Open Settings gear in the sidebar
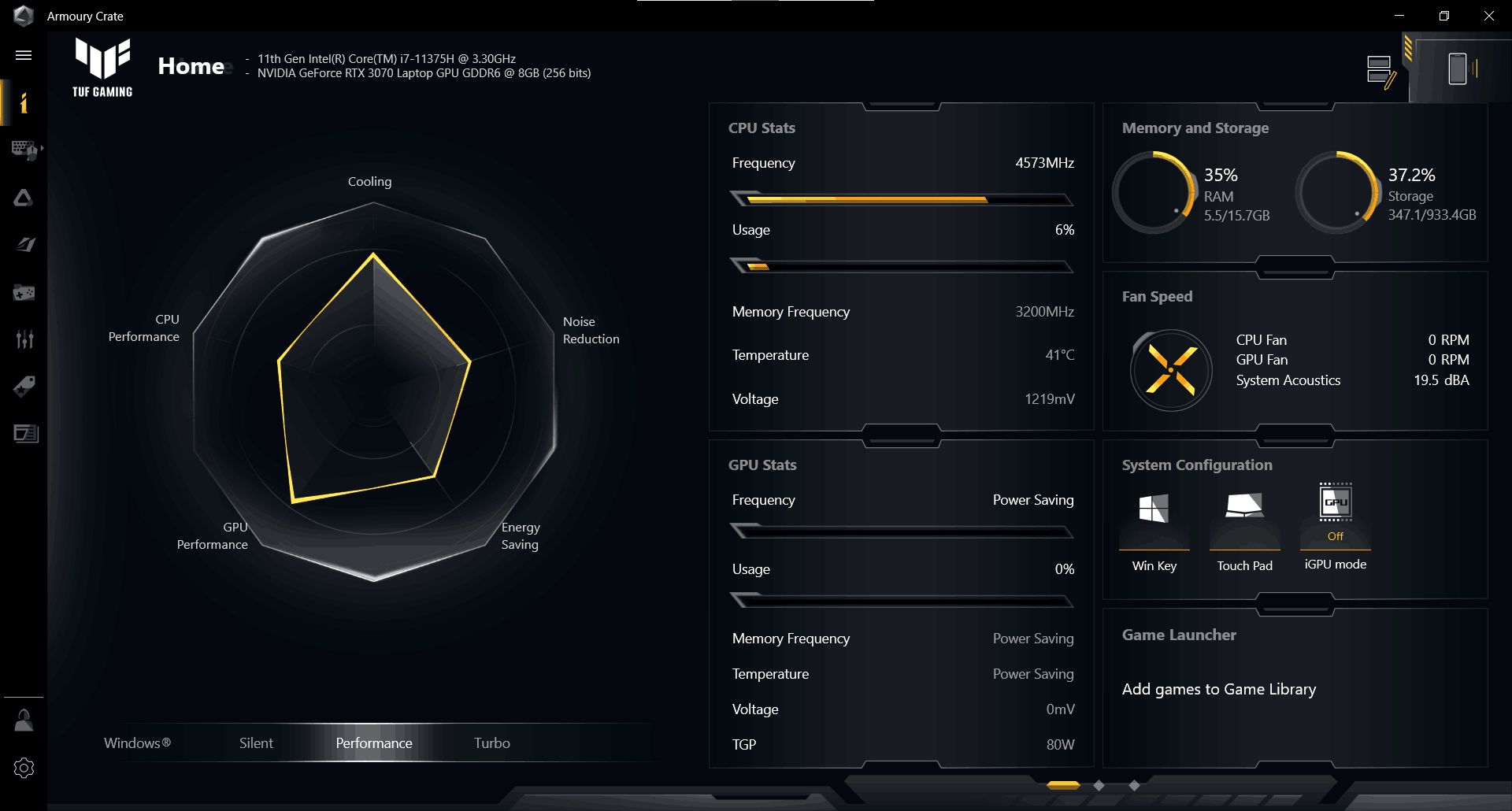Screen dimensions: 1512x811 pos(24,768)
